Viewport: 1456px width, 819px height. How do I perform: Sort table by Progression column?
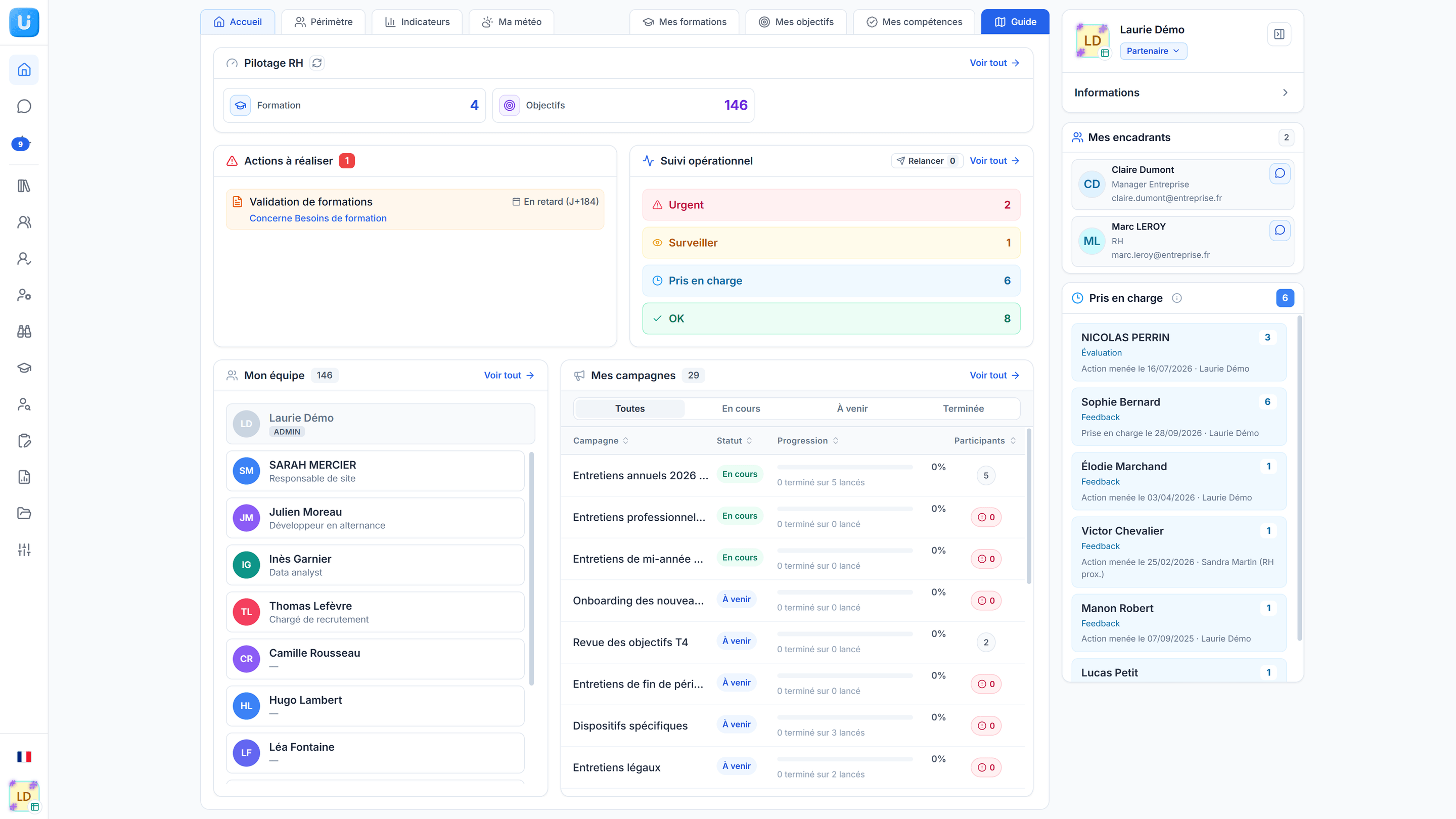[x=808, y=441]
